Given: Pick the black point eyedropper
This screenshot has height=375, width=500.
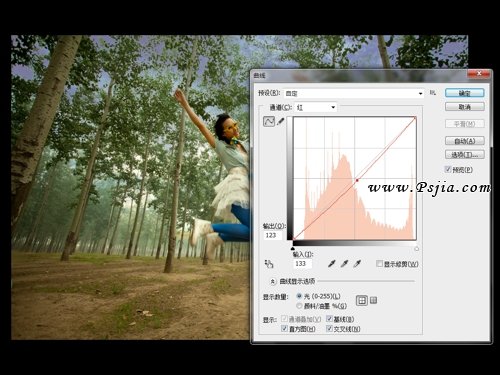Looking at the screenshot, I should (x=331, y=264).
